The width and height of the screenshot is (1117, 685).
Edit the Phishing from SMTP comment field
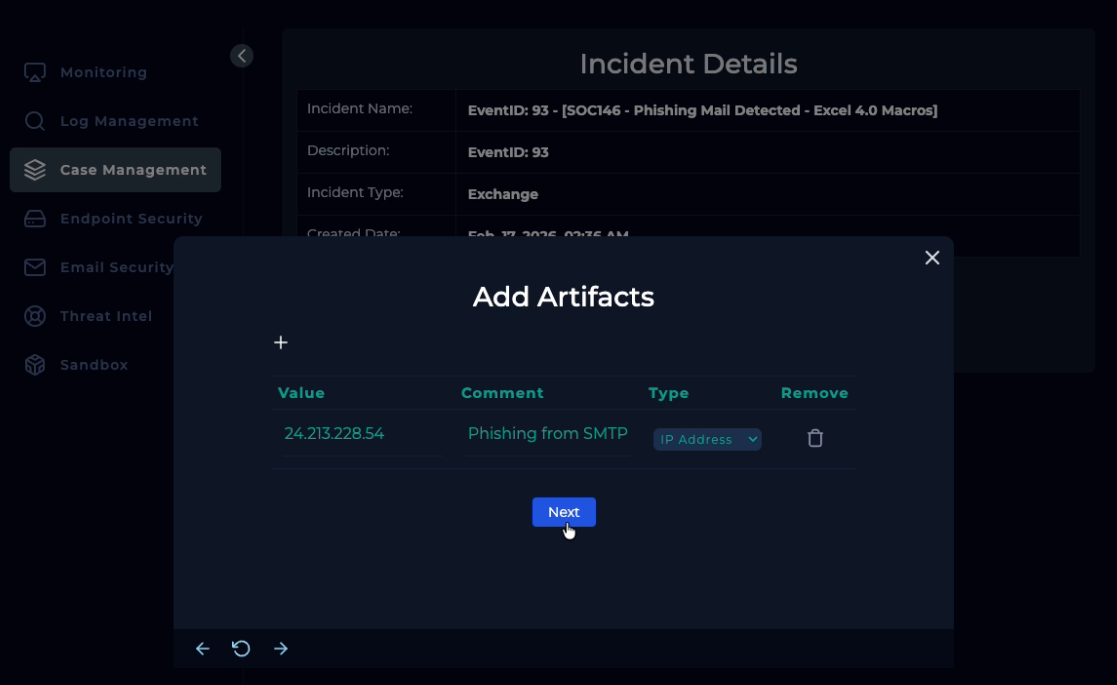click(547, 434)
